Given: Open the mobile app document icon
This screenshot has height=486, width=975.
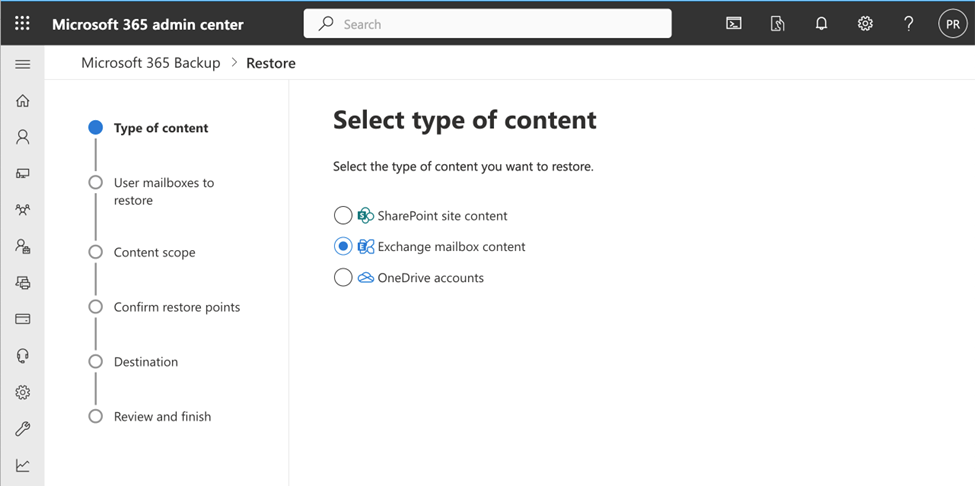Looking at the screenshot, I should 777,24.
